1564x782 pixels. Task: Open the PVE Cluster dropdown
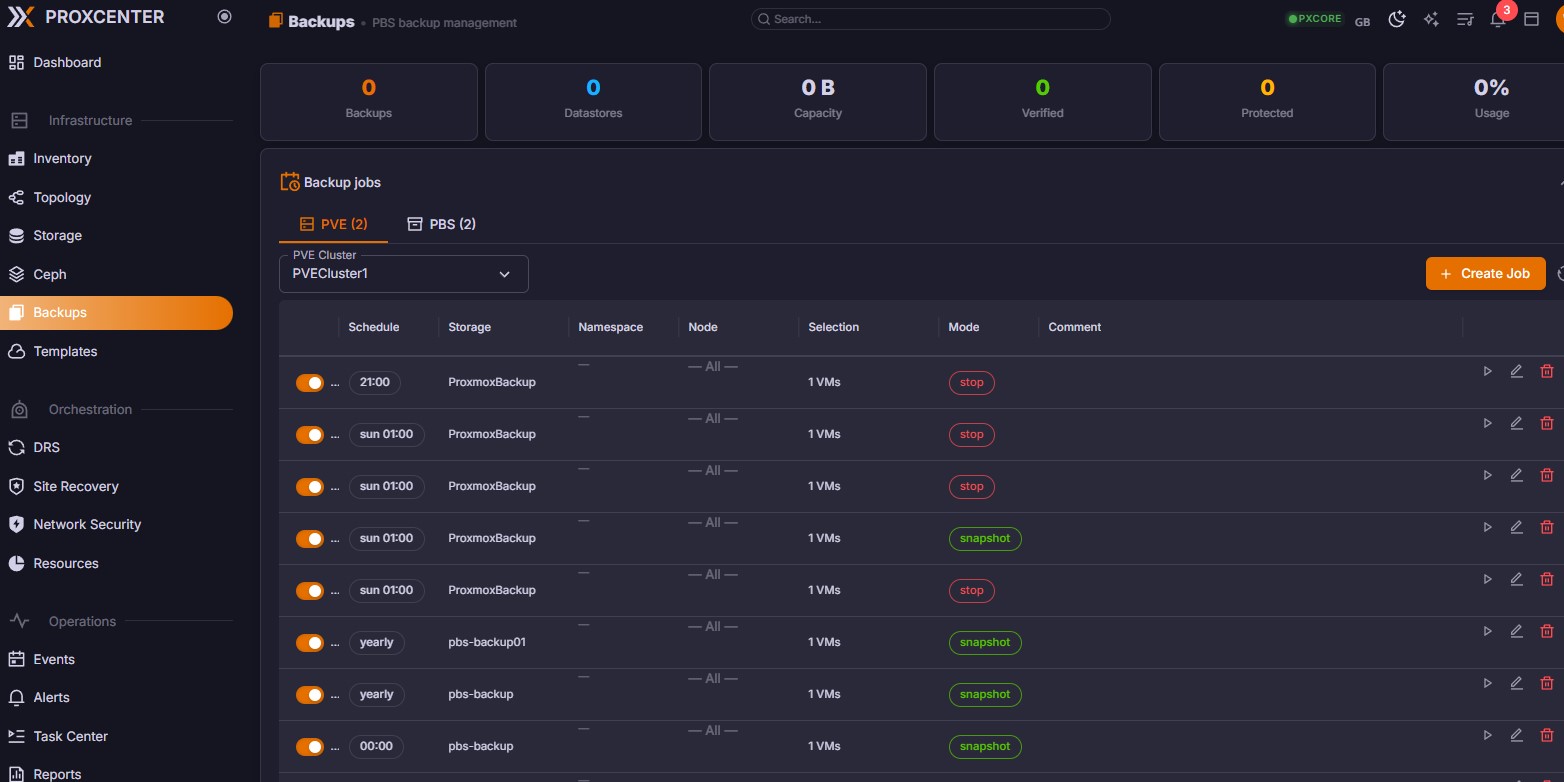403,274
